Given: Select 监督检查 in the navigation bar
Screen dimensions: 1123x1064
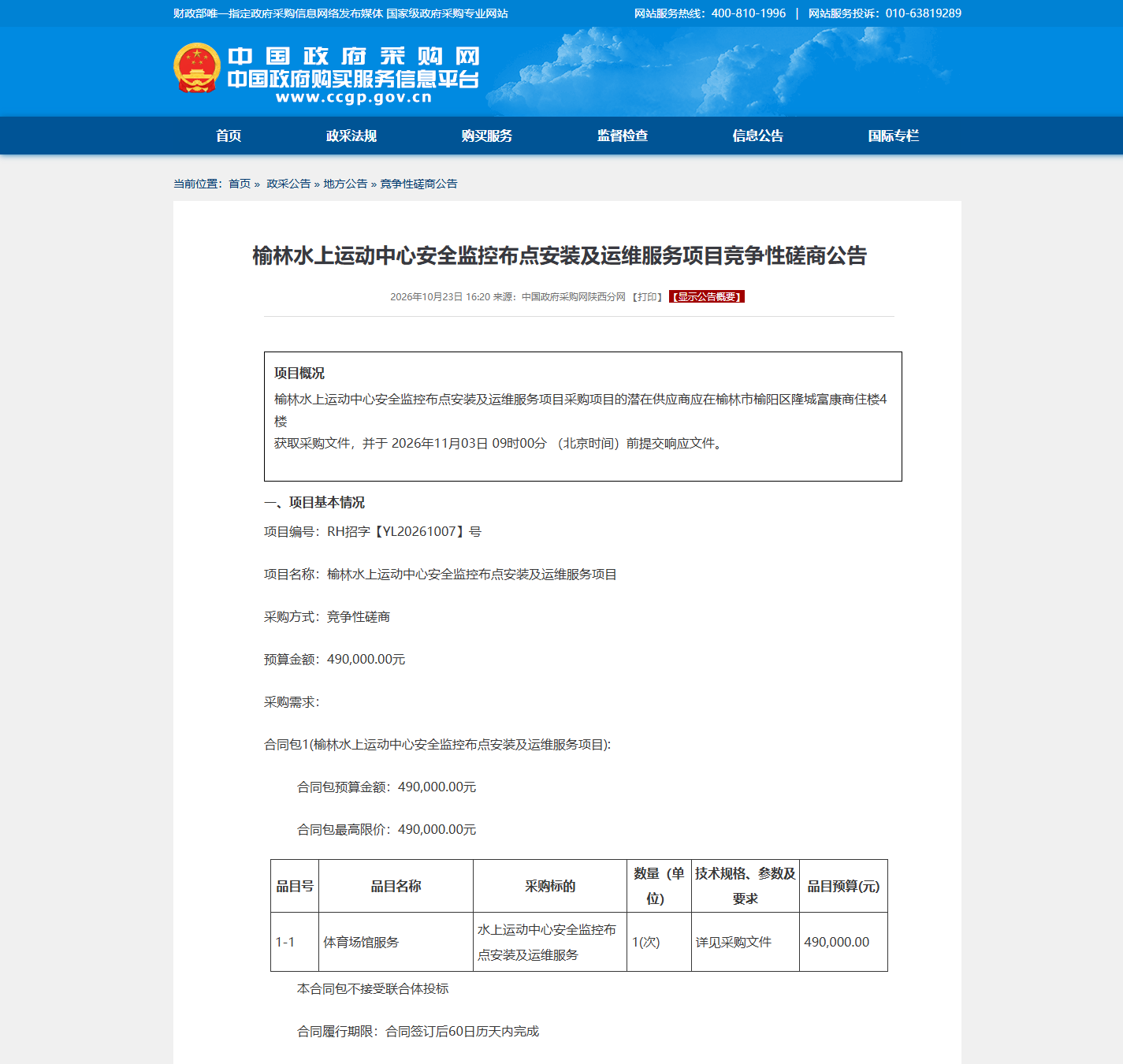Looking at the screenshot, I should (623, 136).
